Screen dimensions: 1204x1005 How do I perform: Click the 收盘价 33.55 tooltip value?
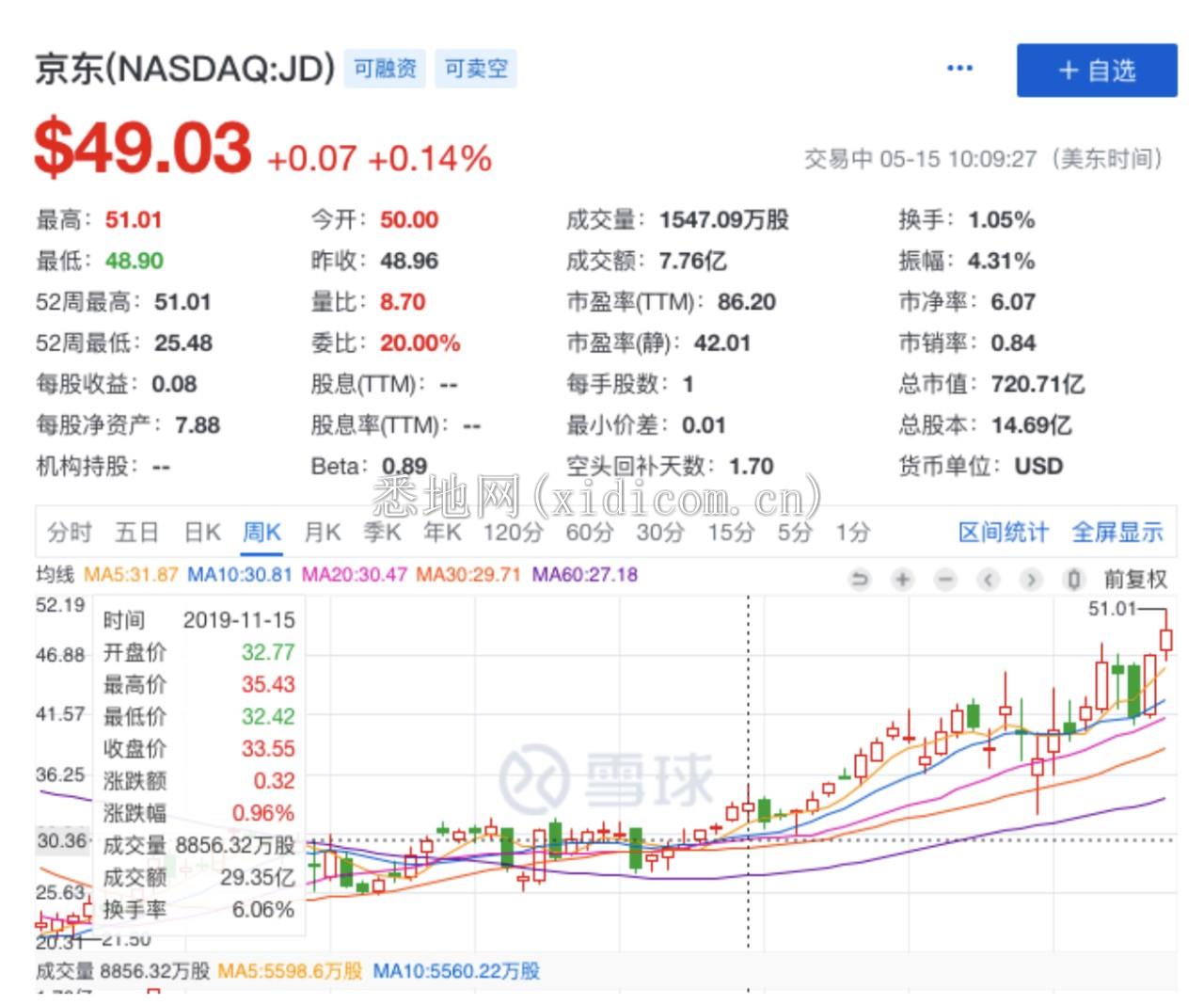268,748
